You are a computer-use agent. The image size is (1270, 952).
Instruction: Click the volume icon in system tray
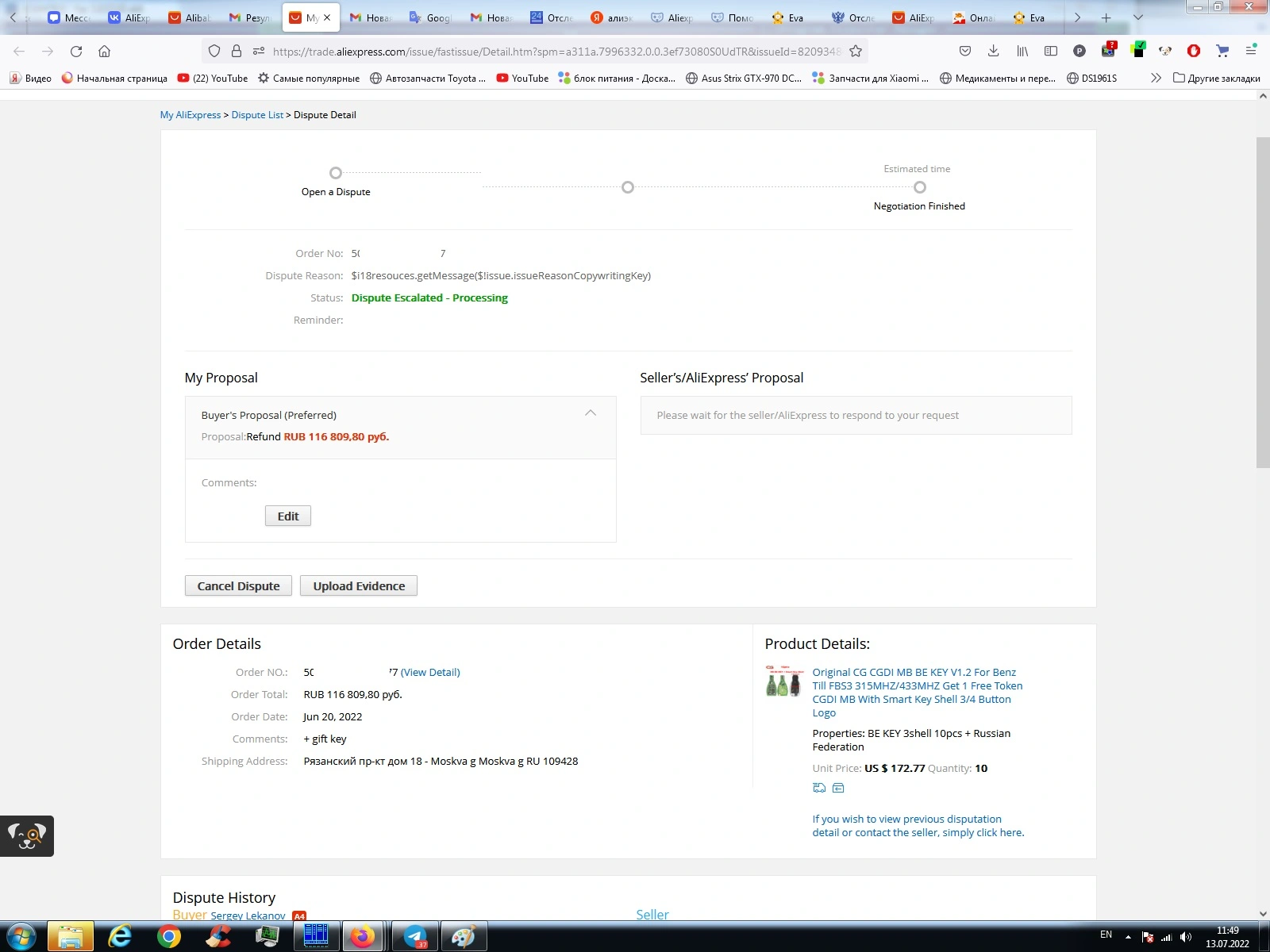tap(1186, 937)
